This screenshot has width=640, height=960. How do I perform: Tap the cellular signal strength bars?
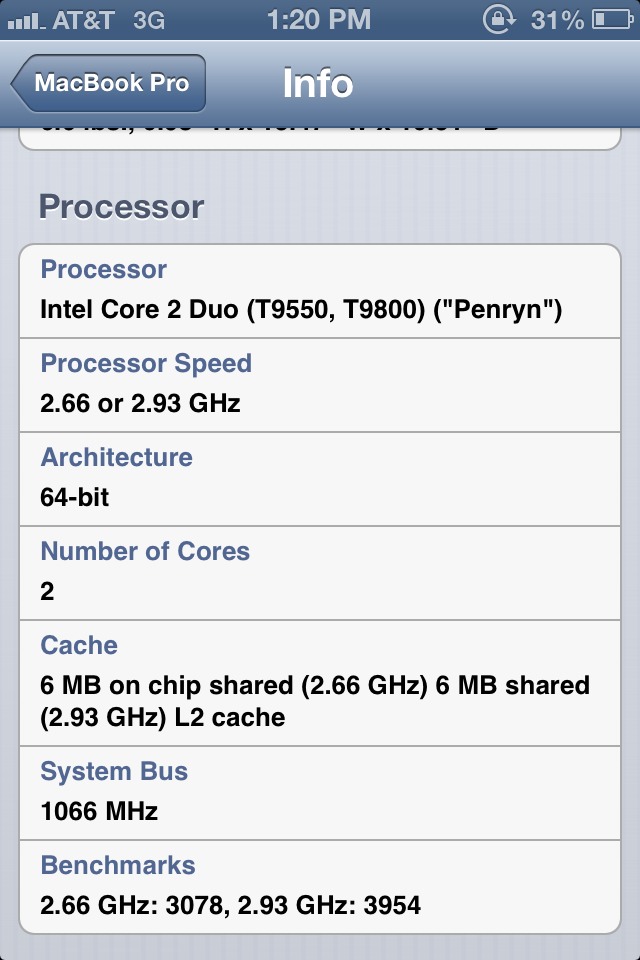pyautogui.click(x=26, y=21)
